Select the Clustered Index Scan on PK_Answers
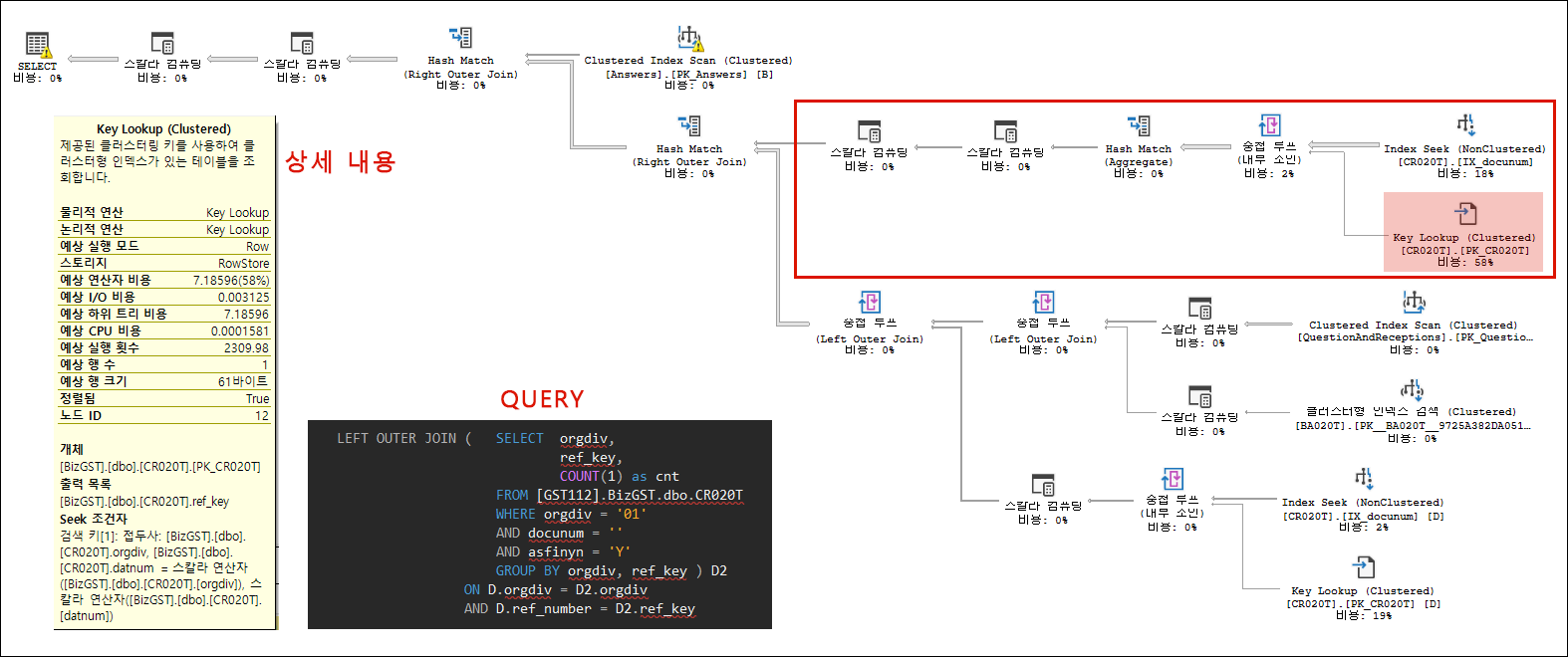Image resolution: width=1568 pixels, height=657 pixels. [x=689, y=40]
